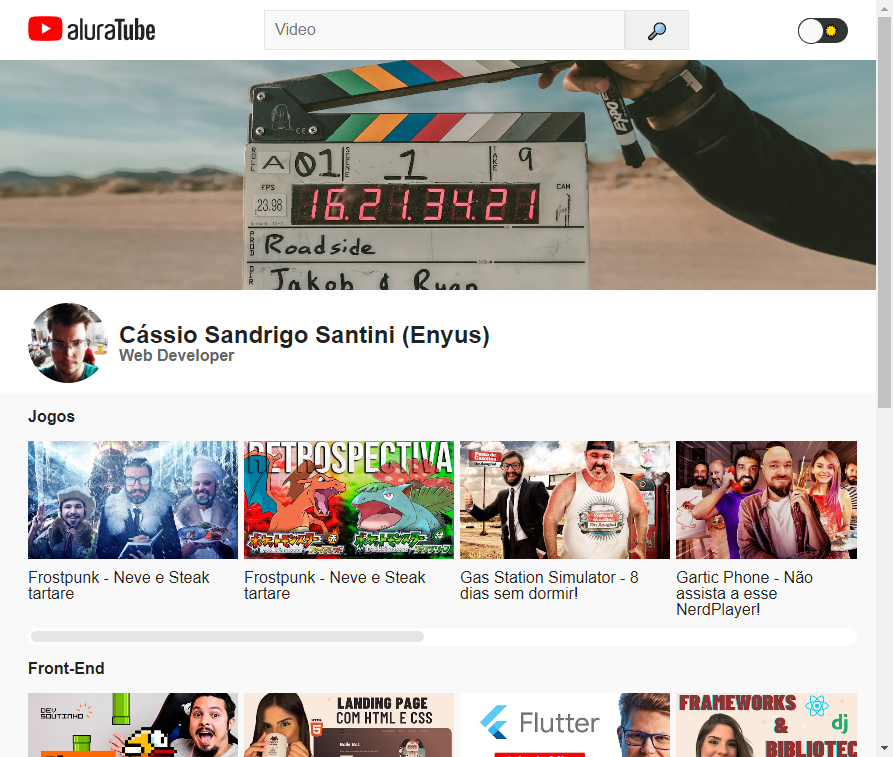Click the 'Gas Station Simulator - 8 dias sem dormir!' title
Viewport: 893px width, 757px height.
click(549, 585)
